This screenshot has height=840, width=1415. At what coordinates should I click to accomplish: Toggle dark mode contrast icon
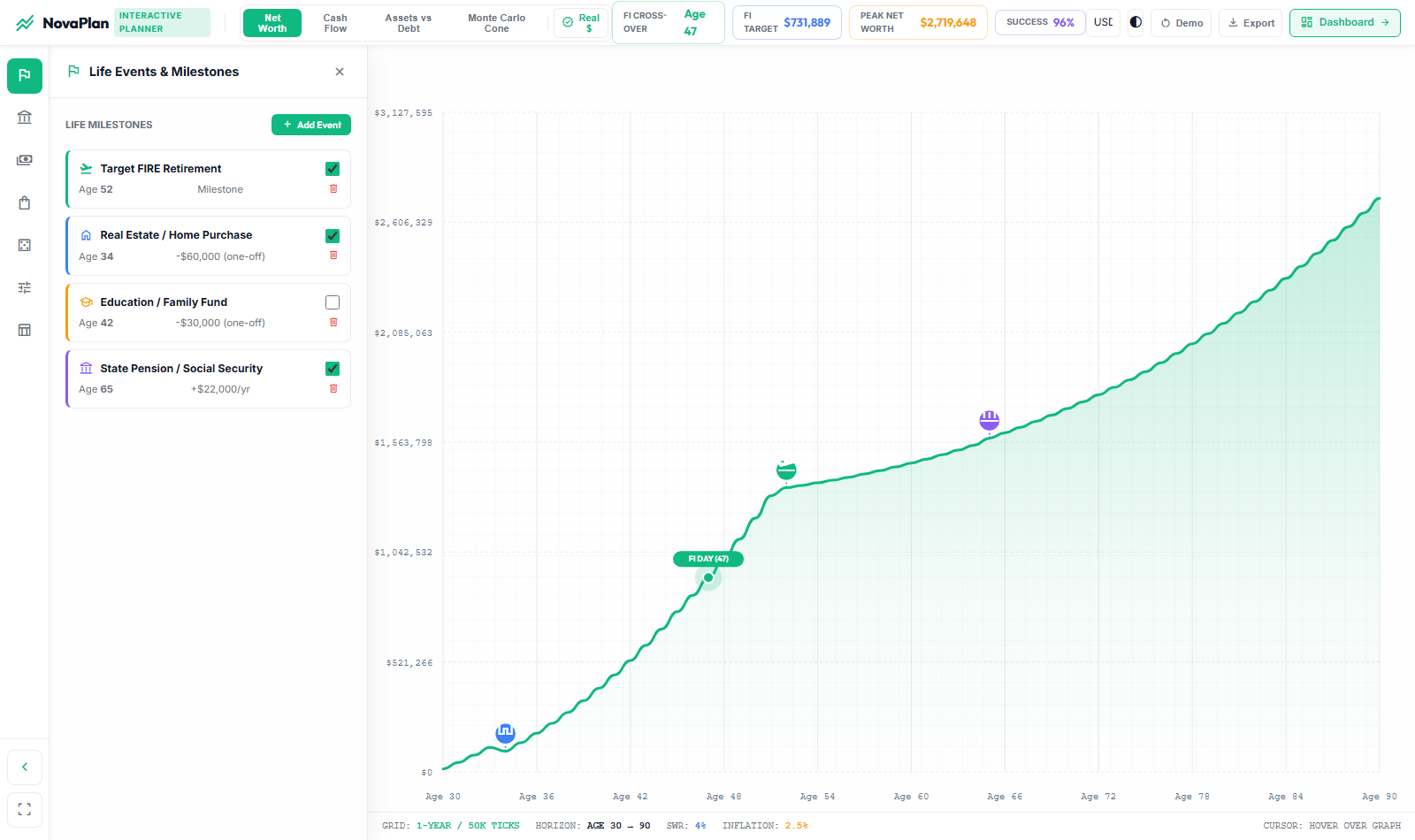[1136, 22]
